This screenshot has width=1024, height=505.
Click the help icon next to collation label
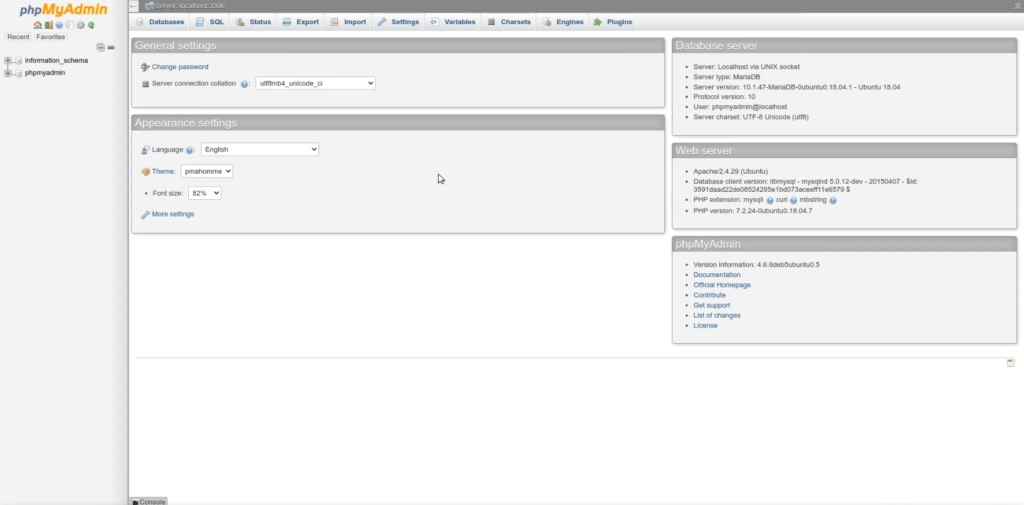click(244, 84)
